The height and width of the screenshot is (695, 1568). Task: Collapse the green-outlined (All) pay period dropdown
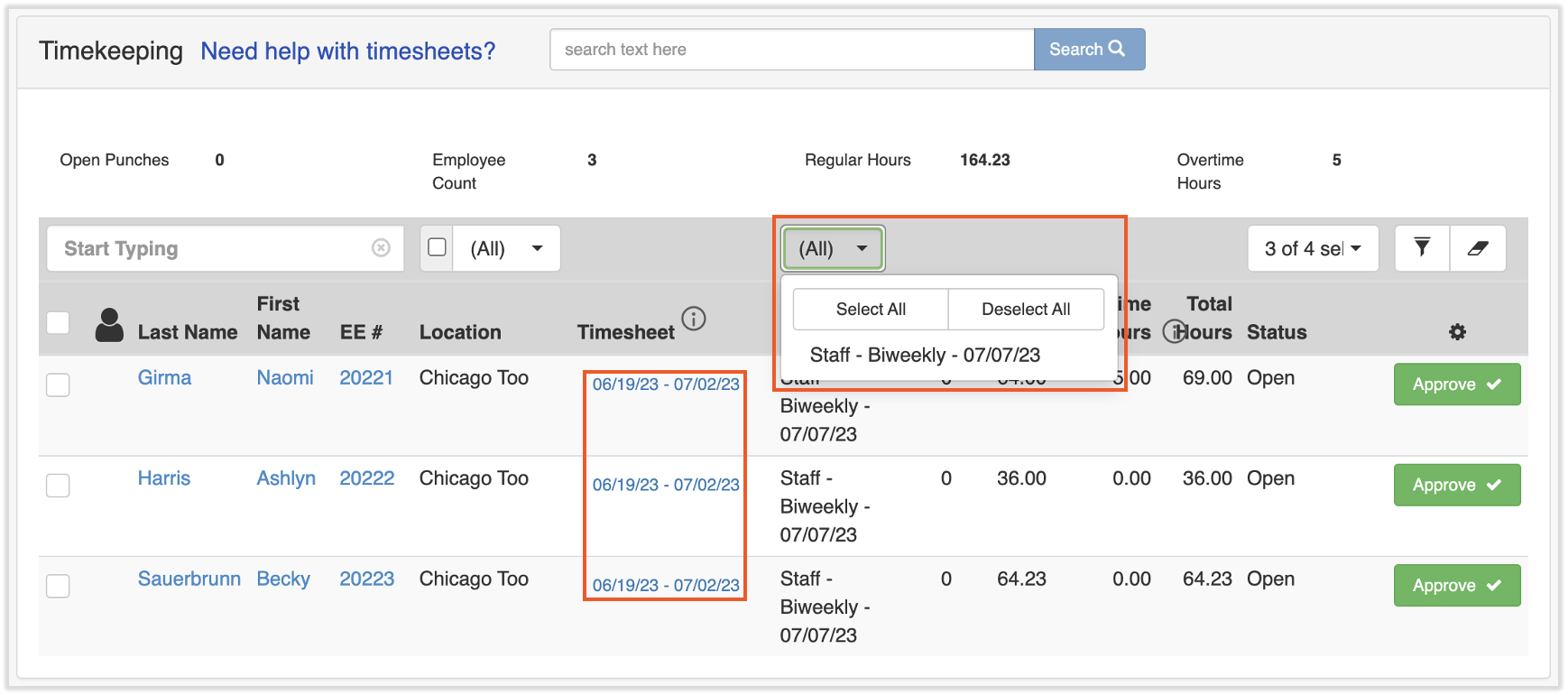coord(833,249)
